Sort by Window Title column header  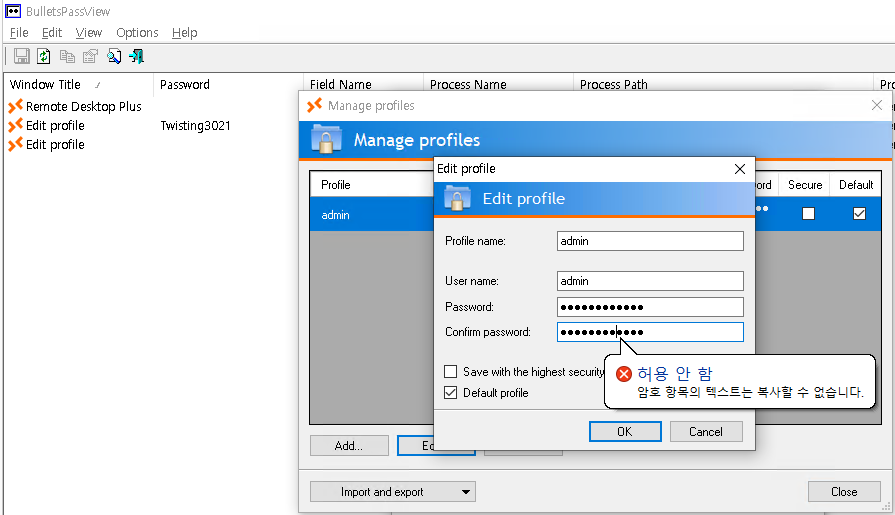click(x=78, y=85)
